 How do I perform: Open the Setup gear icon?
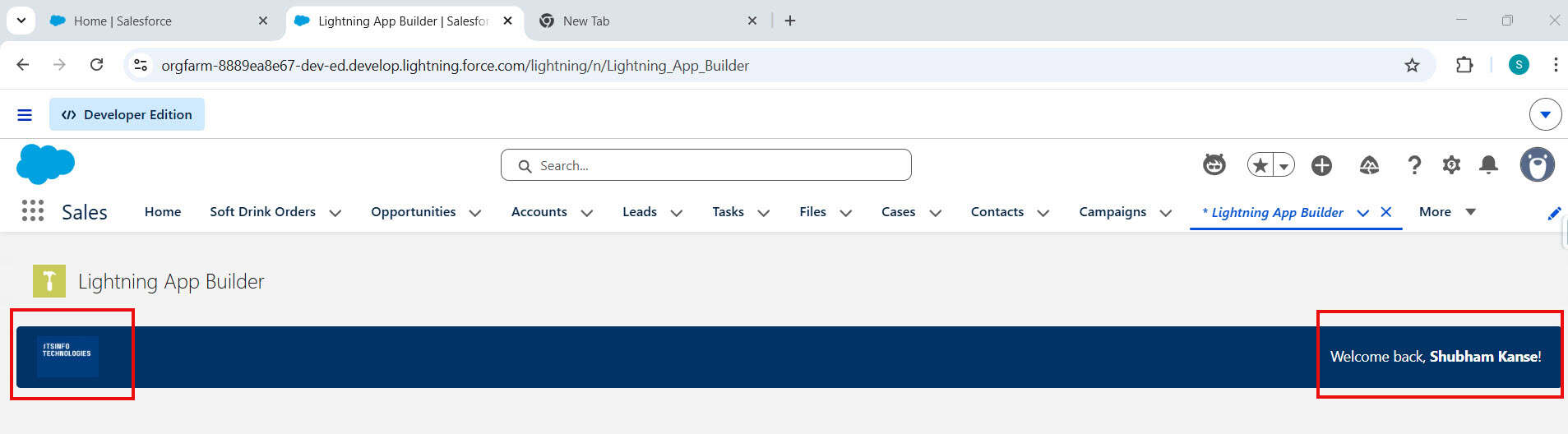tap(1451, 165)
